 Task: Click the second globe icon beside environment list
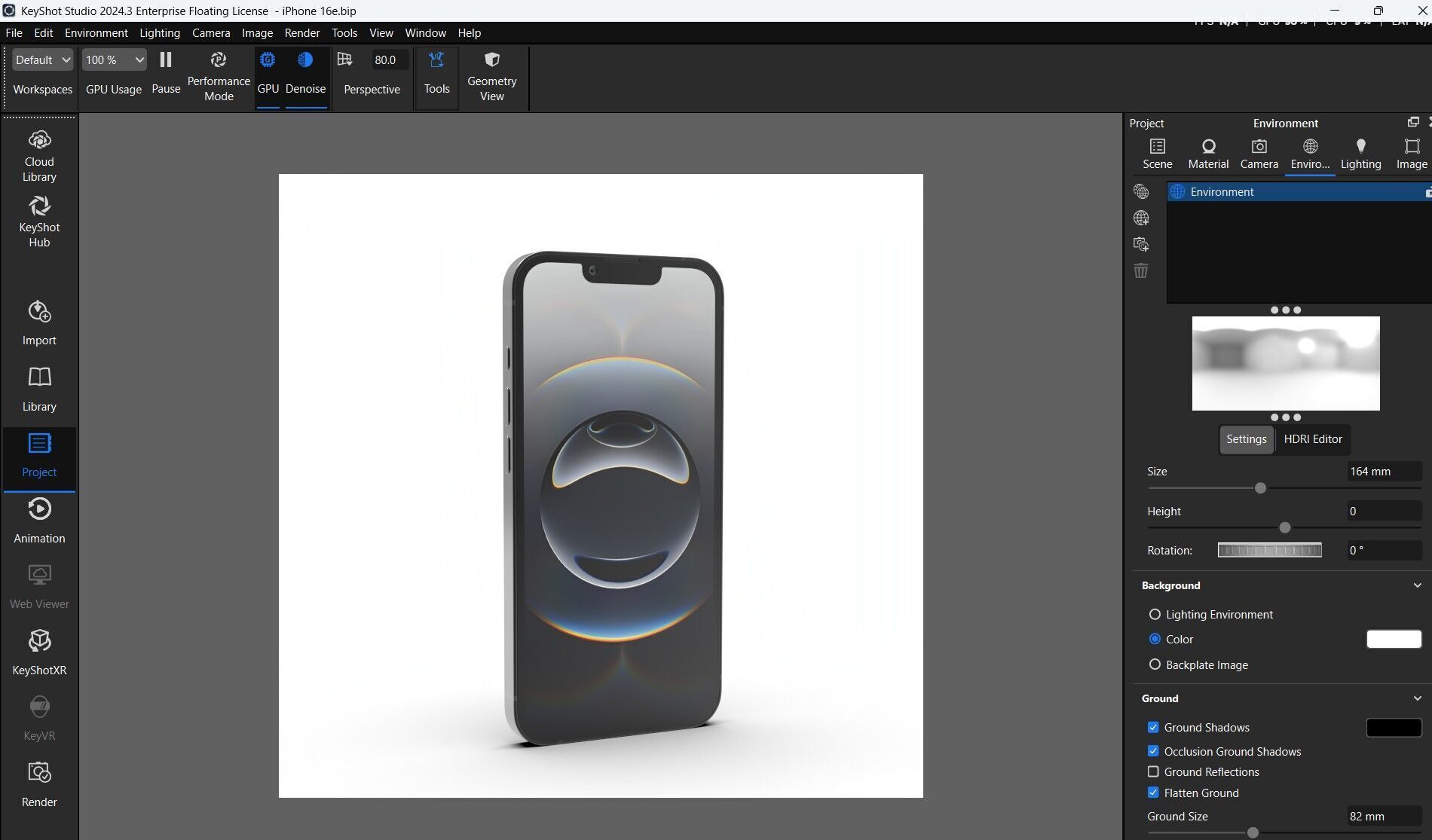pos(1141,218)
